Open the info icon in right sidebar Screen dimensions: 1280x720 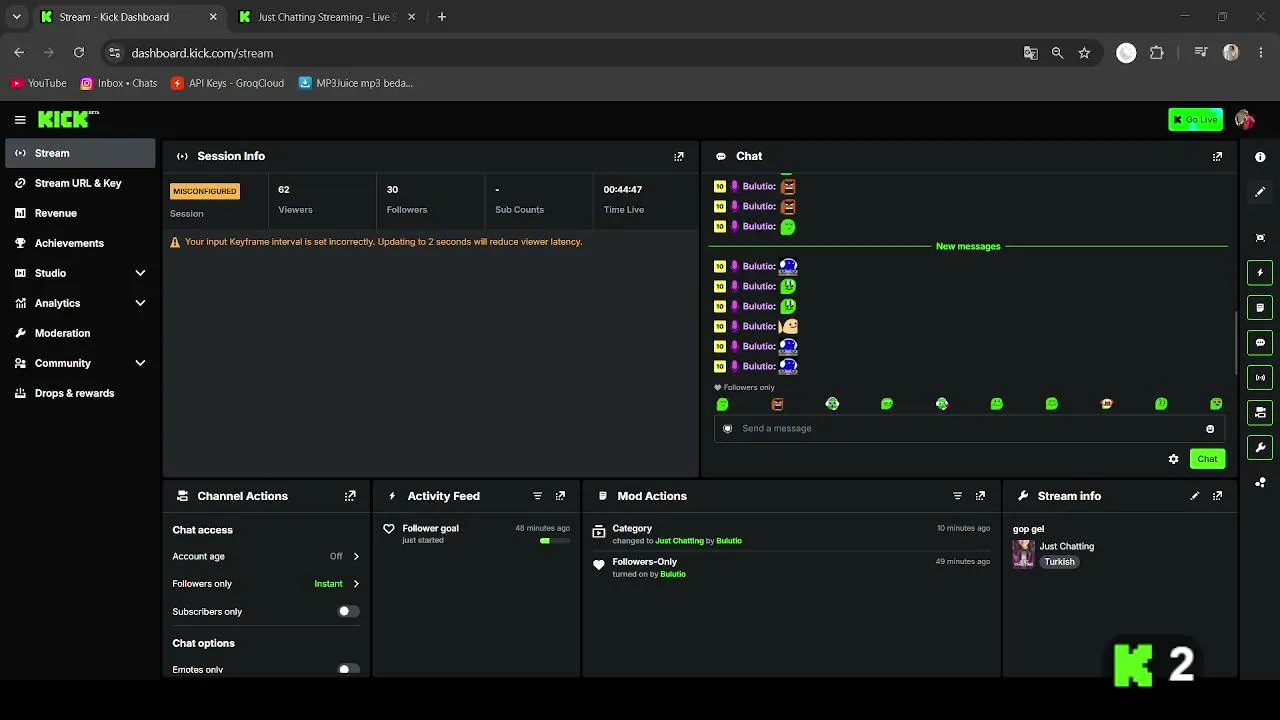click(1260, 157)
